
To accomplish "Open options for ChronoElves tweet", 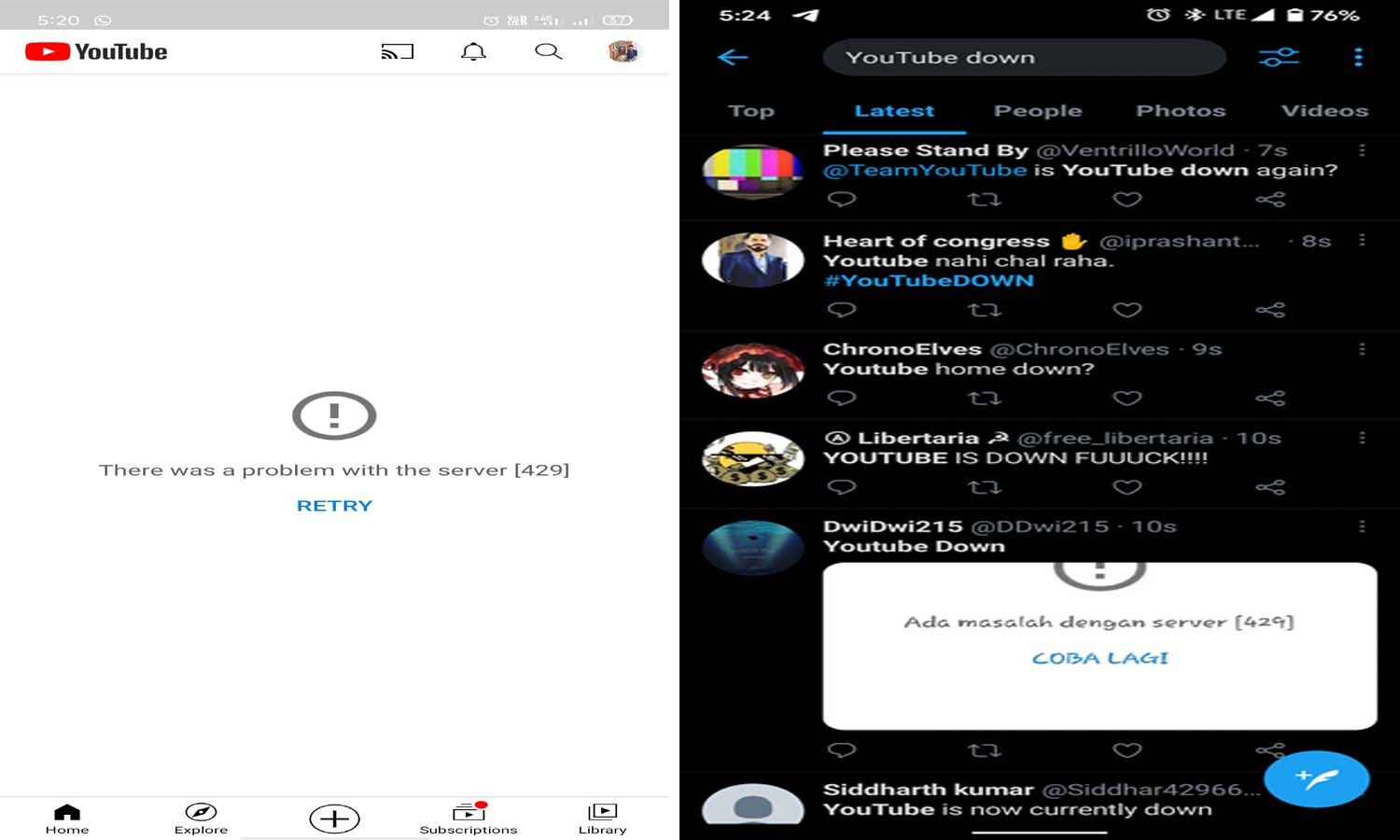I will point(1362,349).
